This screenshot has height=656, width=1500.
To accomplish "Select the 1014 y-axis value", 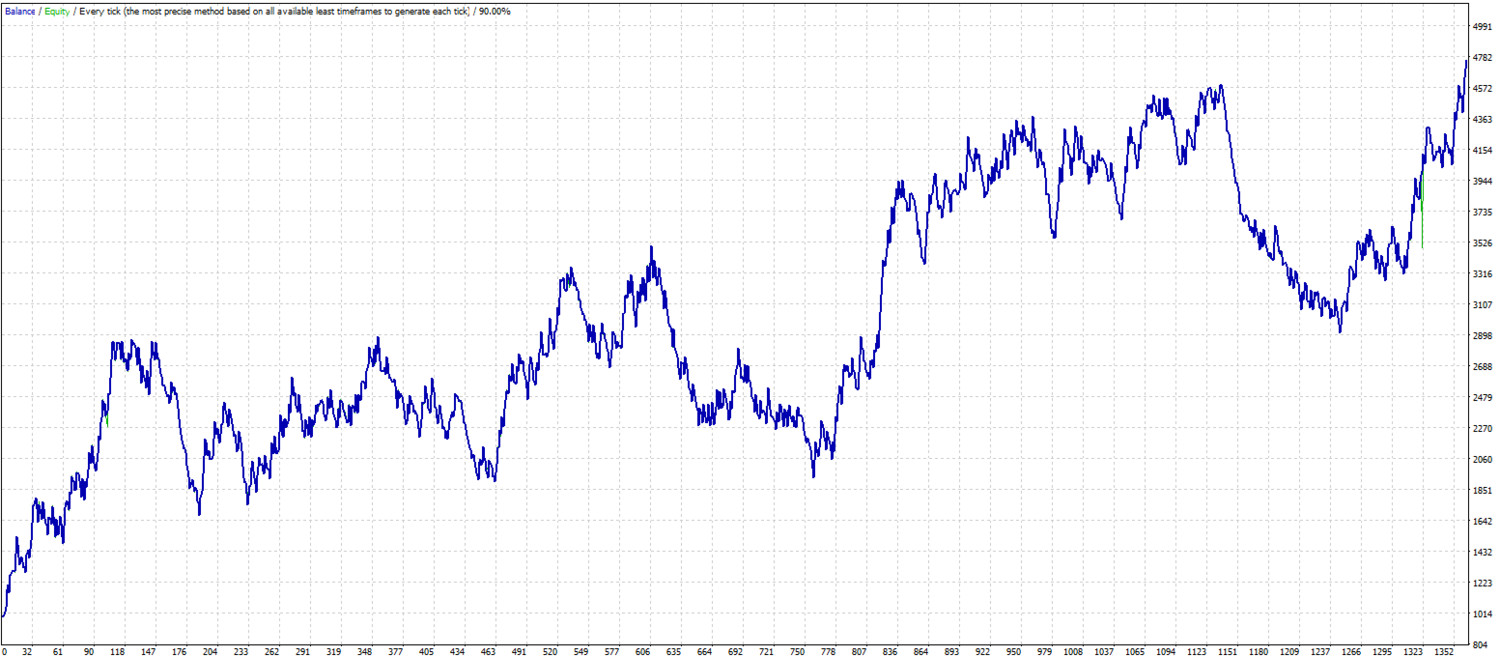I will point(1483,615).
